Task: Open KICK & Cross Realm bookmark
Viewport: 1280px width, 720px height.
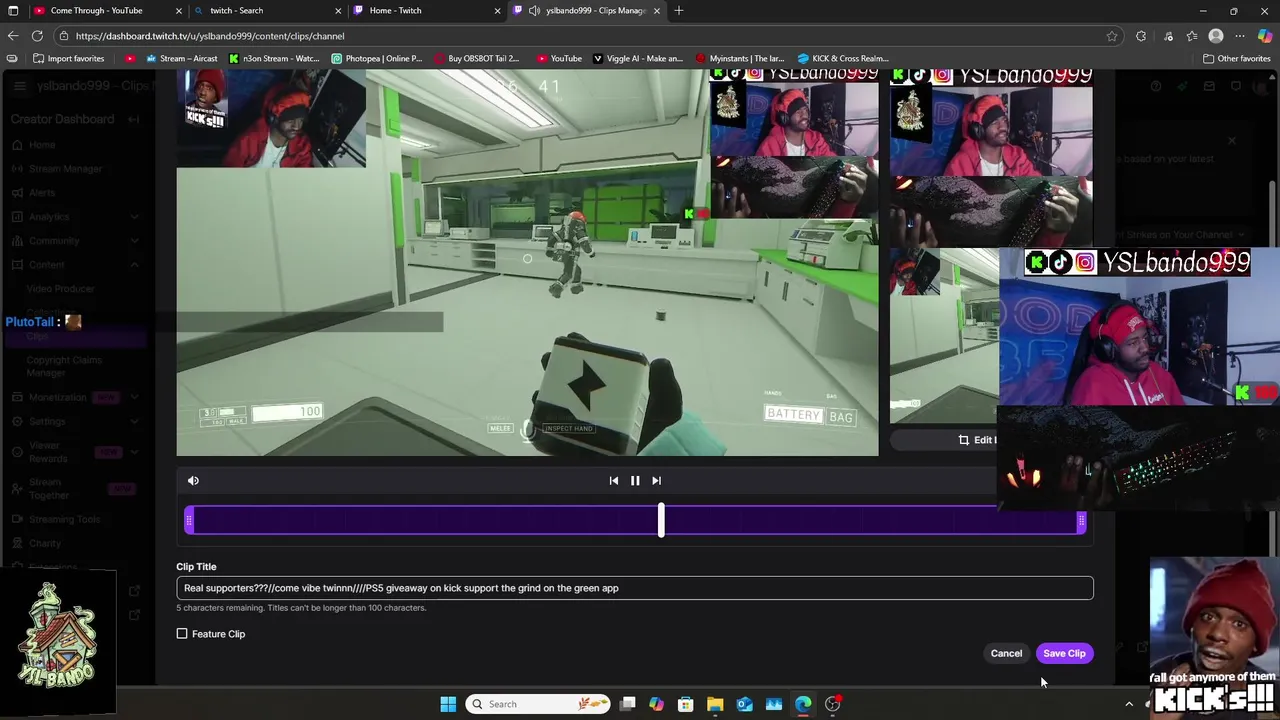Action: click(843, 58)
